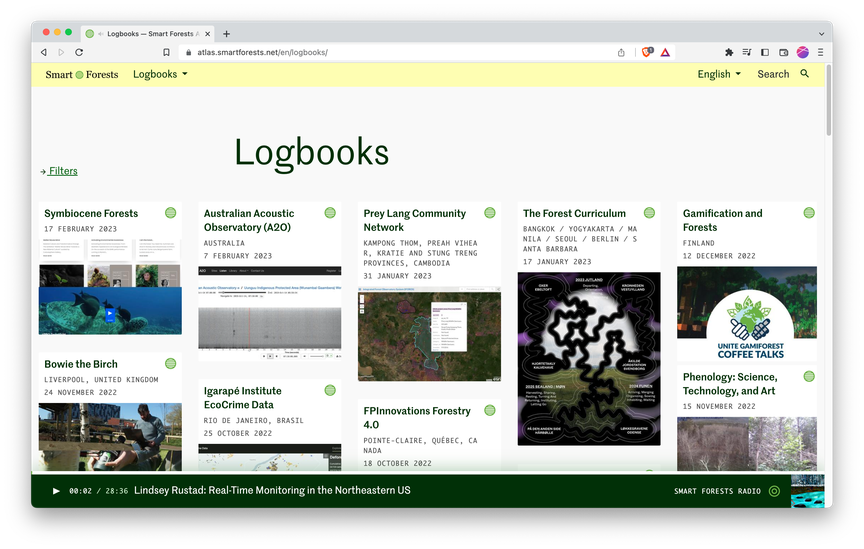The image size is (864, 549).
Task: Click green icon on Bowie the Birch card
Action: tap(171, 363)
